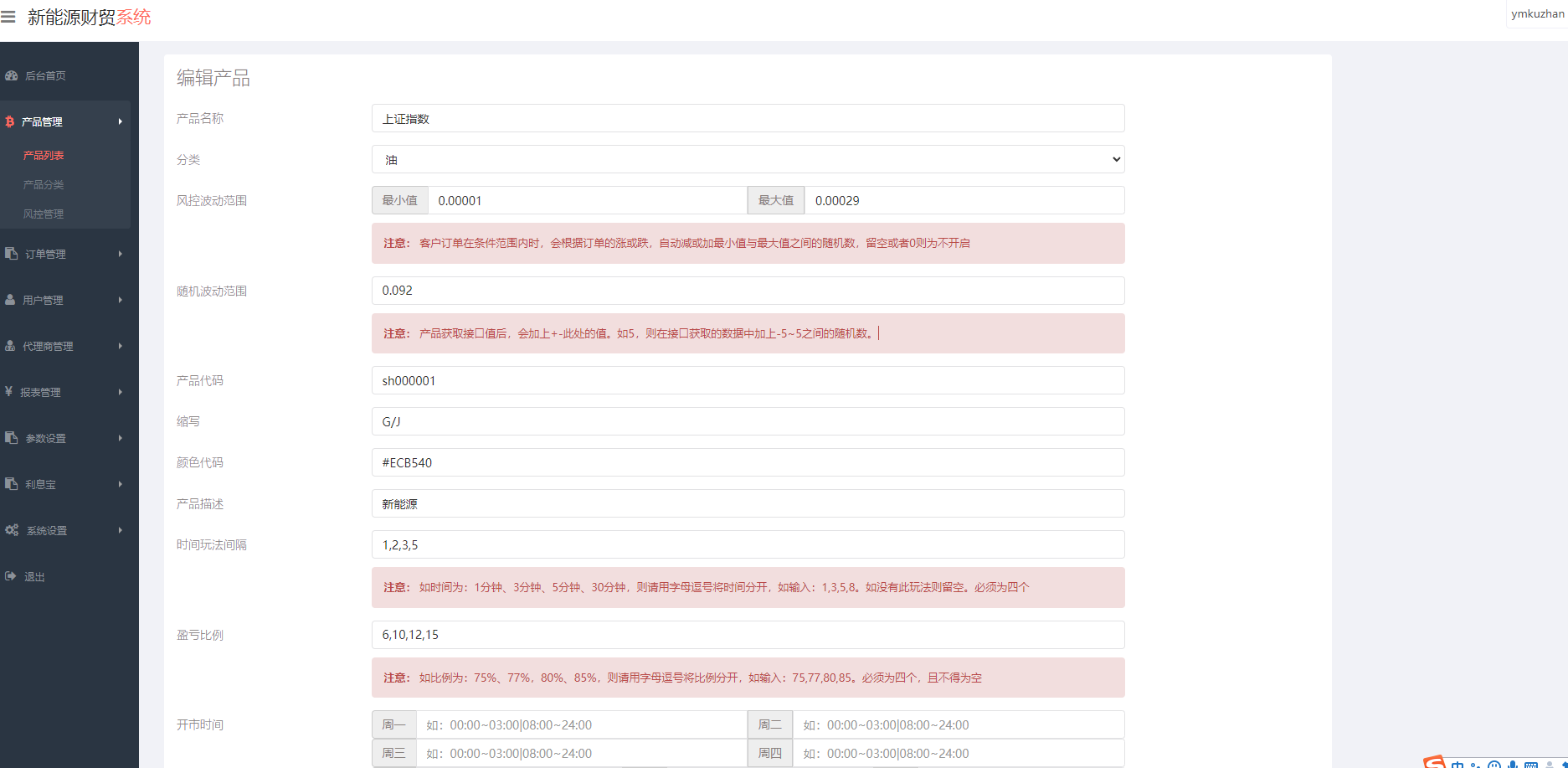1568x768 pixels.
Task: Go to 风控管理 submenu item
Action: [x=44, y=214]
